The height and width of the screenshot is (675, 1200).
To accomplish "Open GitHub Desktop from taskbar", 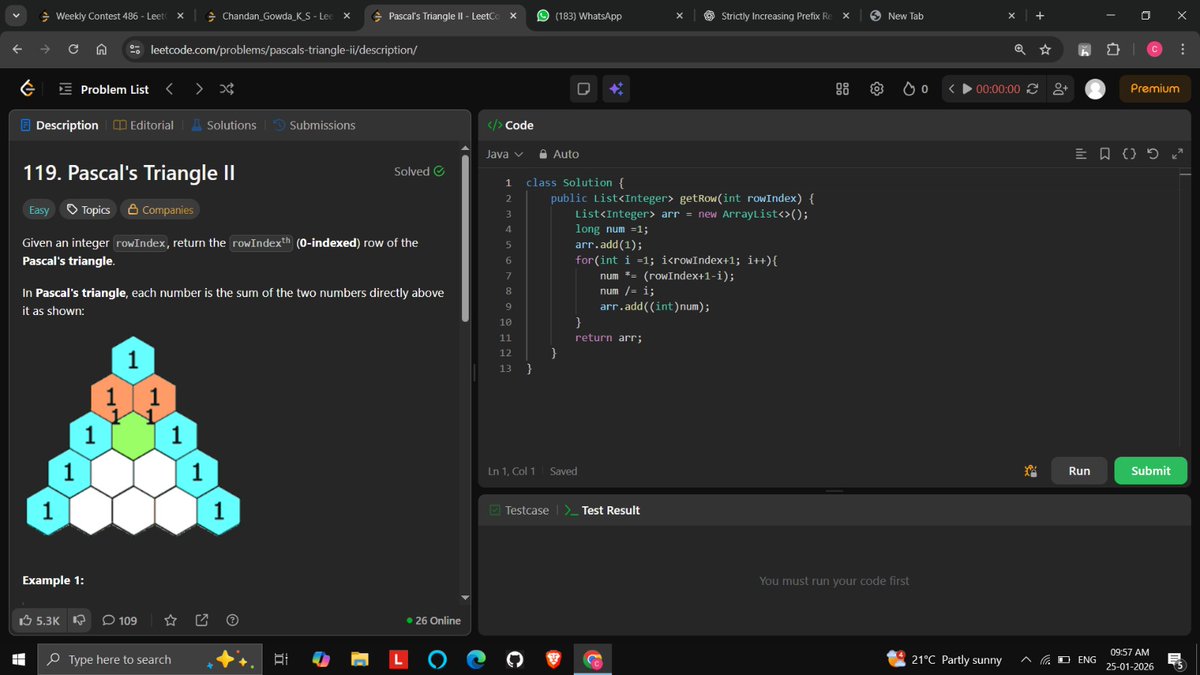I will pos(514,659).
